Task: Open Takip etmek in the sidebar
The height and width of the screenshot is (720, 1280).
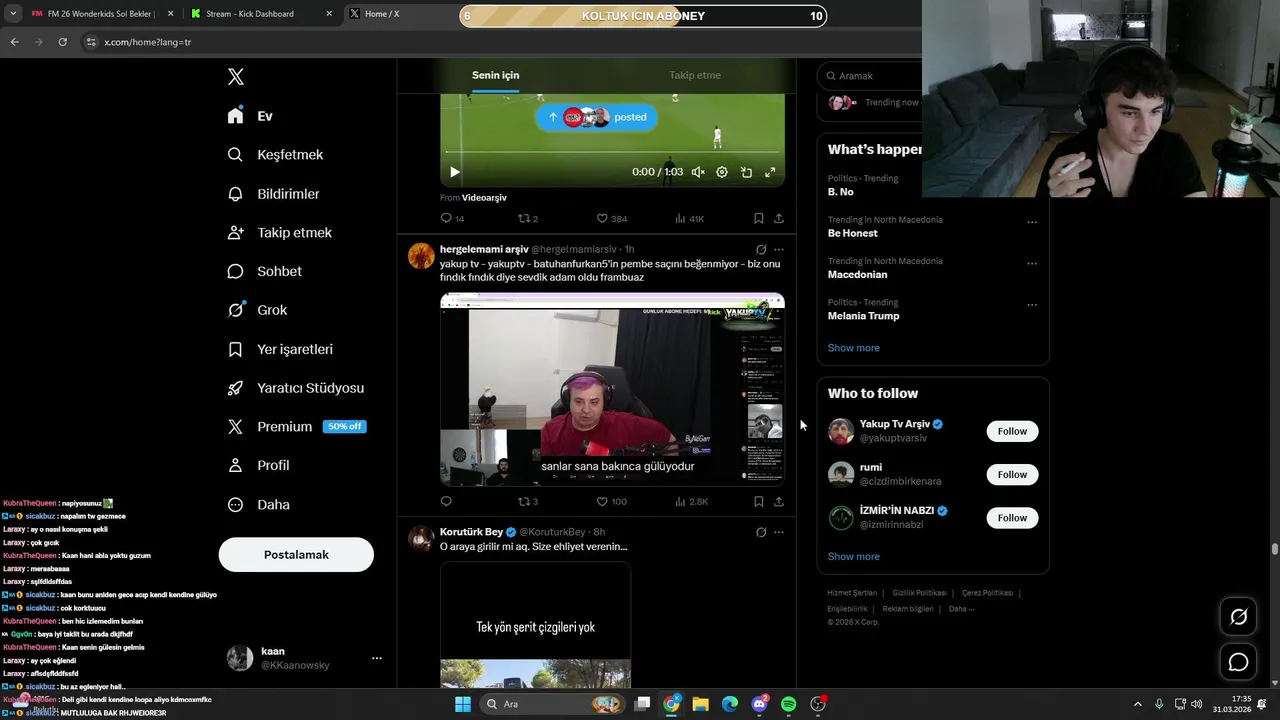Action: pos(279,232)
